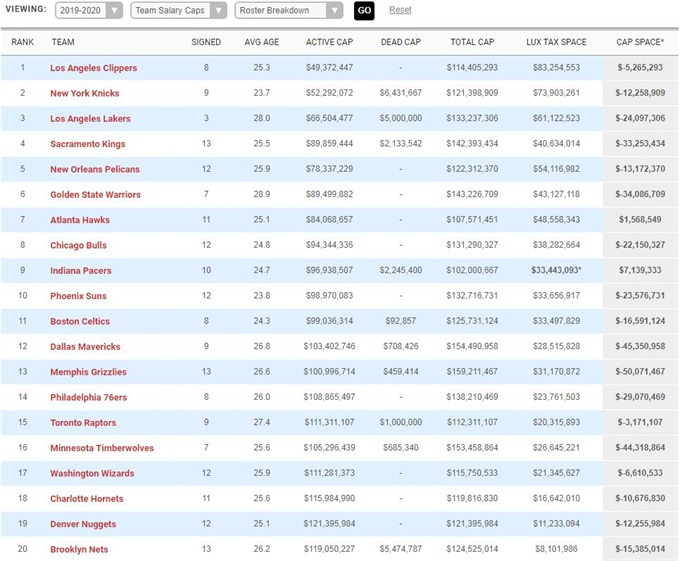Select Mavericks cap space $-45,350,958
This screenshot has width=680, height=561.
640,346
